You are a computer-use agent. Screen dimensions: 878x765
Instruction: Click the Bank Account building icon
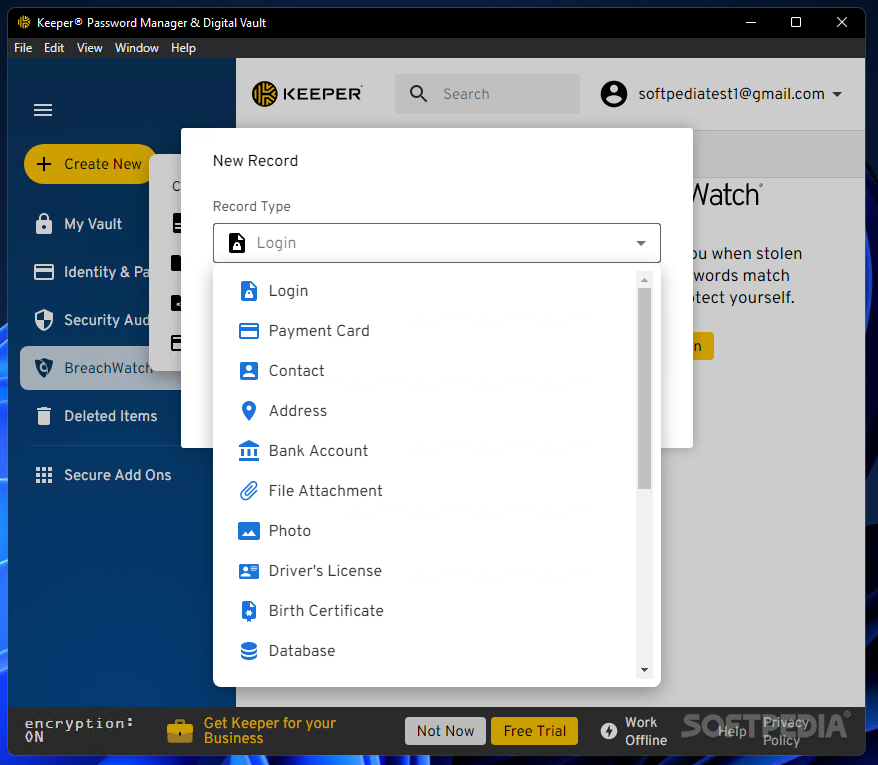point(249,451)
